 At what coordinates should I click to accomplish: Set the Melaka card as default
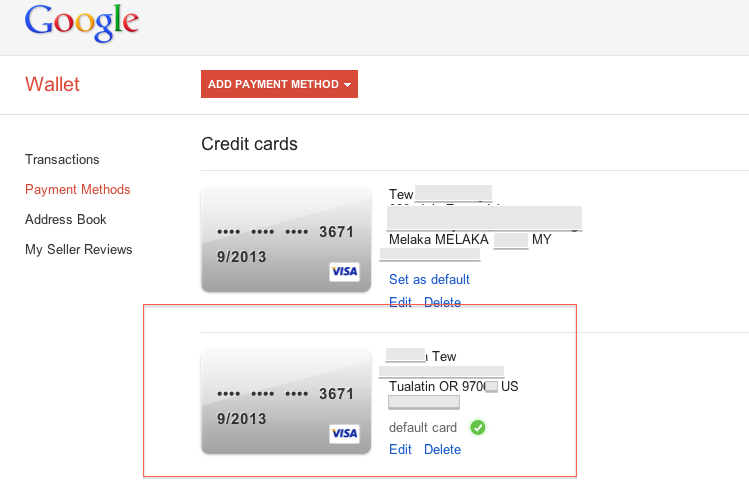429,279
